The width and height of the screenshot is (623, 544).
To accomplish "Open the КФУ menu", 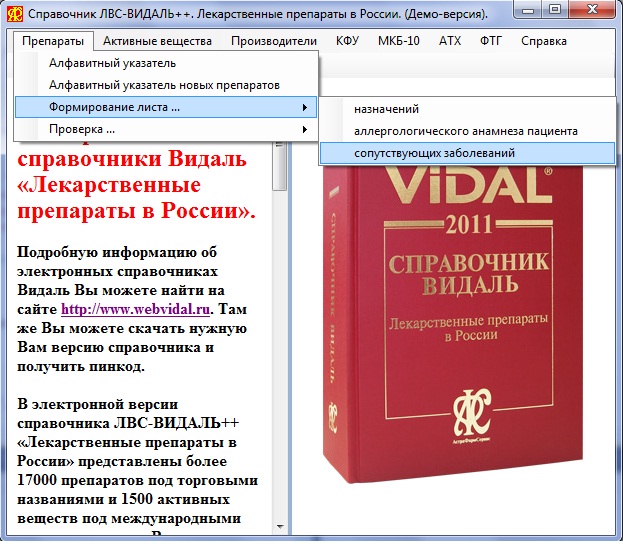I will click(x=347, y=41).
